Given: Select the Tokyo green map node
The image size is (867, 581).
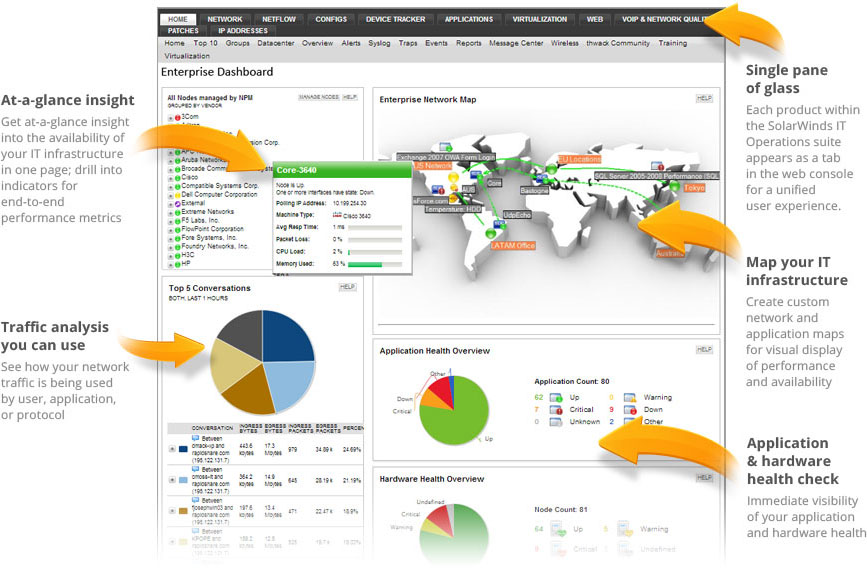Looking at the screenshot, I should tap(674, 186).
